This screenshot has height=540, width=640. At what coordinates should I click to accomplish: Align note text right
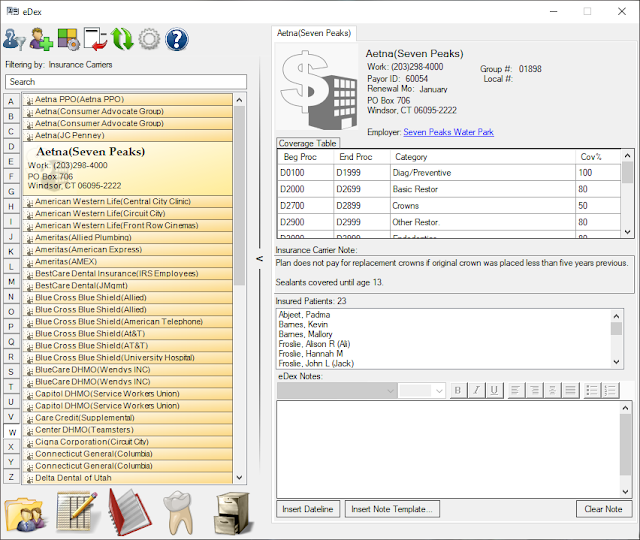[x=534, y=391]
